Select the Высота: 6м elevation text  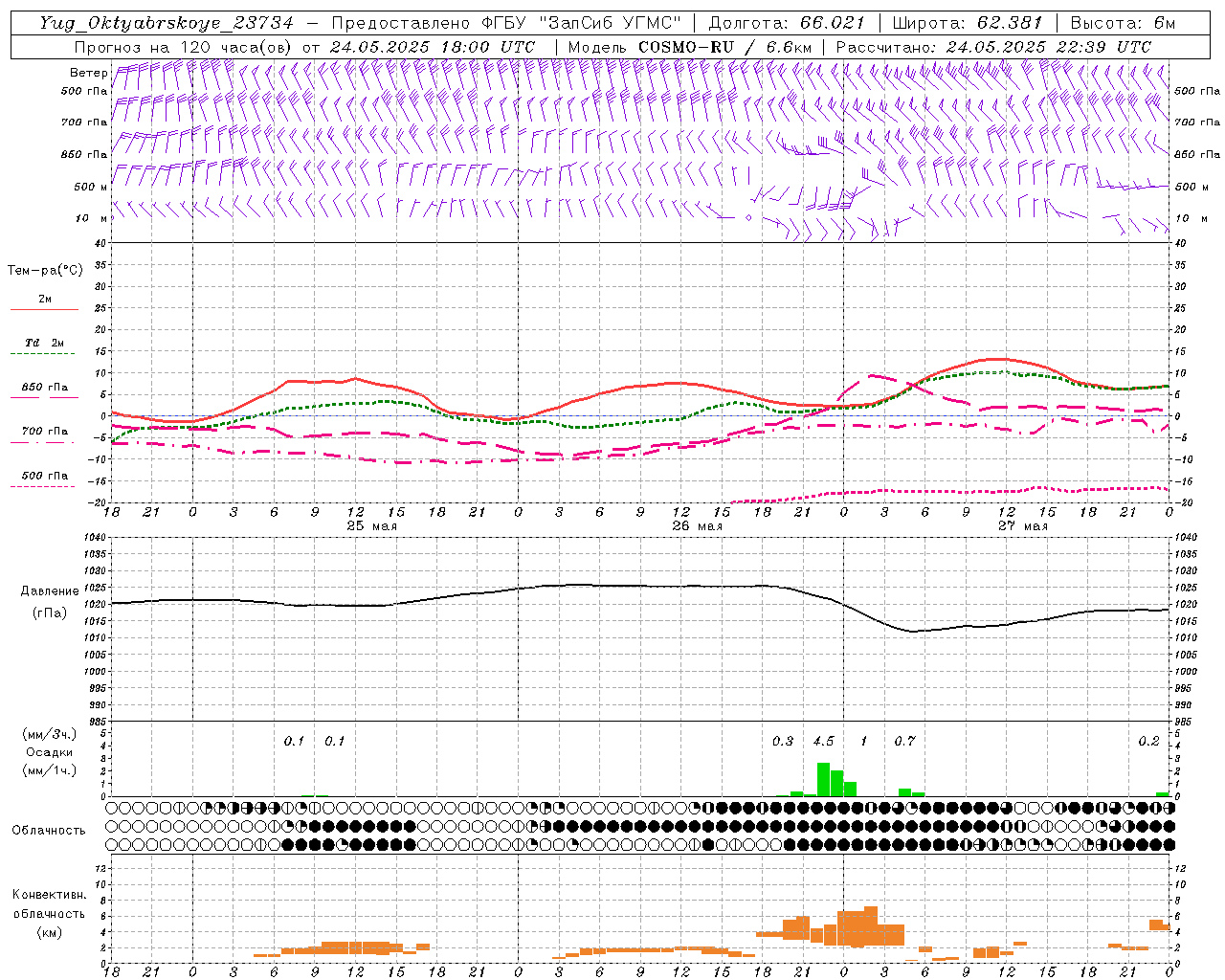1123,23
